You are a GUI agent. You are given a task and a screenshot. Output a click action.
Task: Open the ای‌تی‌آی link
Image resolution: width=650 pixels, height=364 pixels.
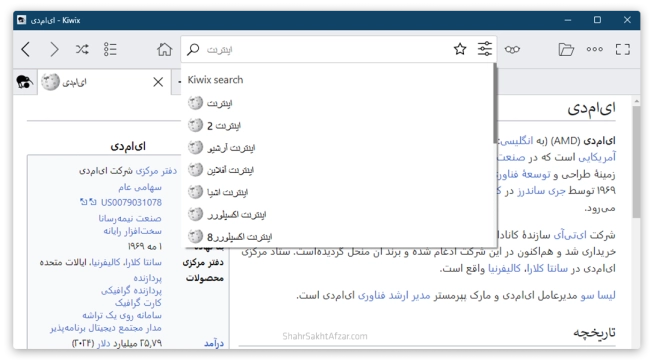[570, 235]
